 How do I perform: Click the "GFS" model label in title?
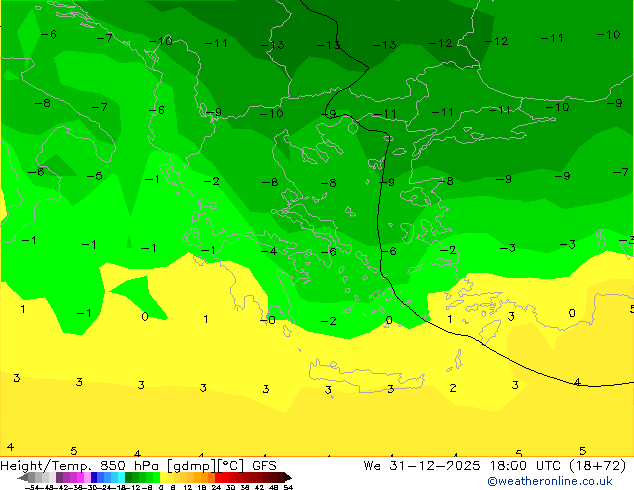[264, 466]
